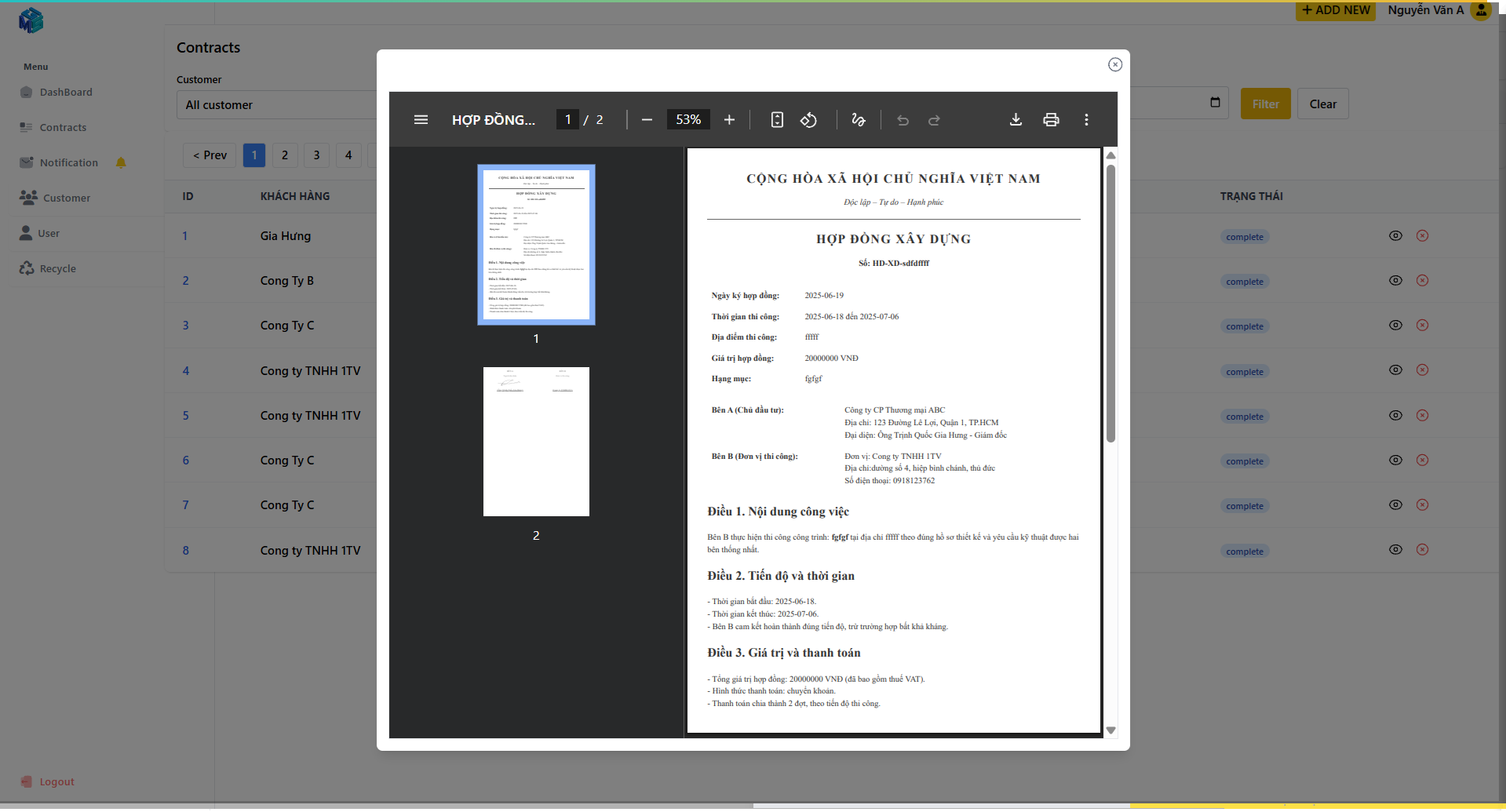Click the Clear filter button
Screen dimensions: 1506x812
(1322, 104)
